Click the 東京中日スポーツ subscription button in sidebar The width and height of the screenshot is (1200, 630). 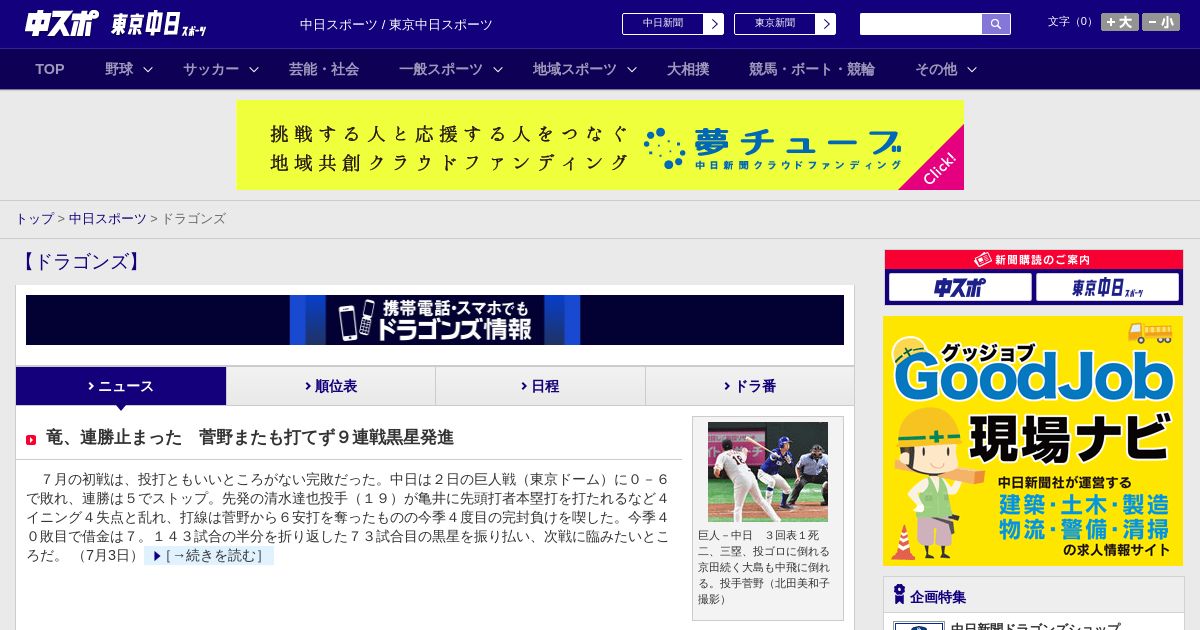(1107, 288)
